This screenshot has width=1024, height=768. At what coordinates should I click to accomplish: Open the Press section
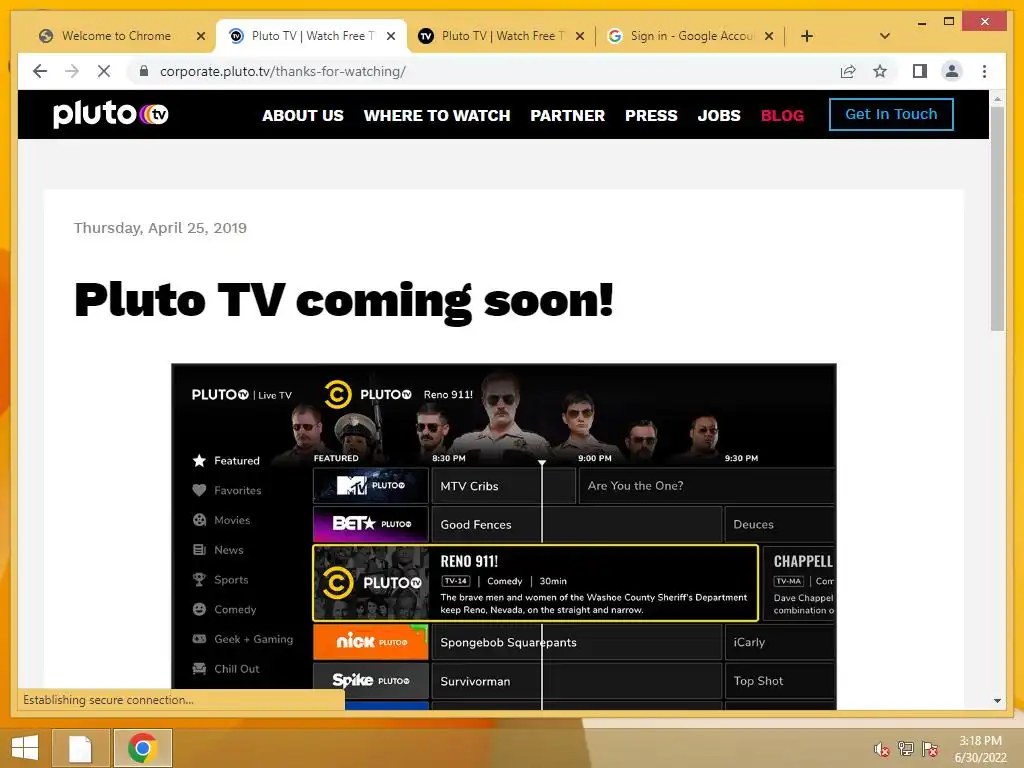tap(651, 116)
